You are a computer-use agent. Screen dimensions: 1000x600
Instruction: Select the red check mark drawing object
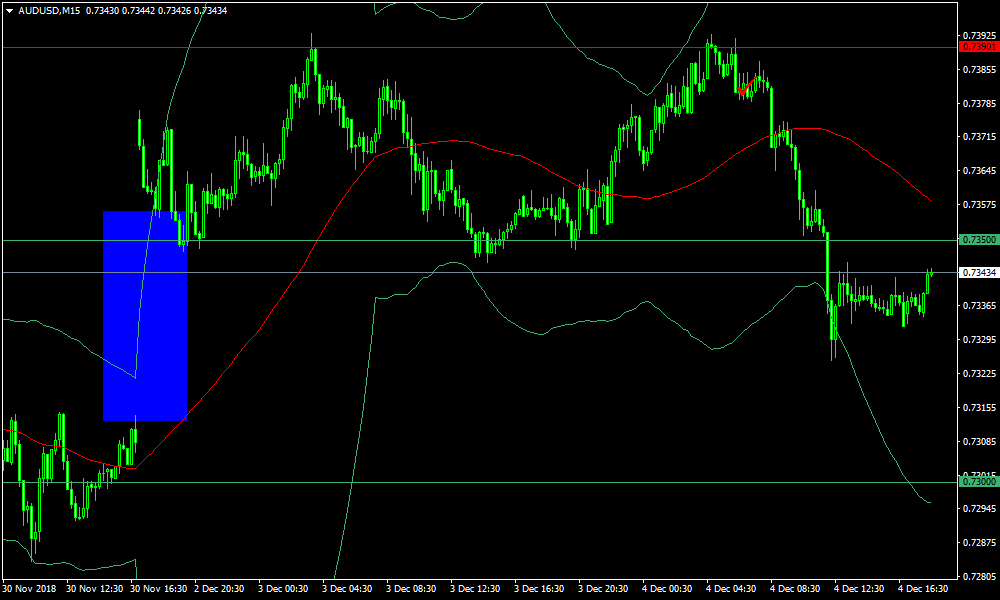(x=747, y=86)
